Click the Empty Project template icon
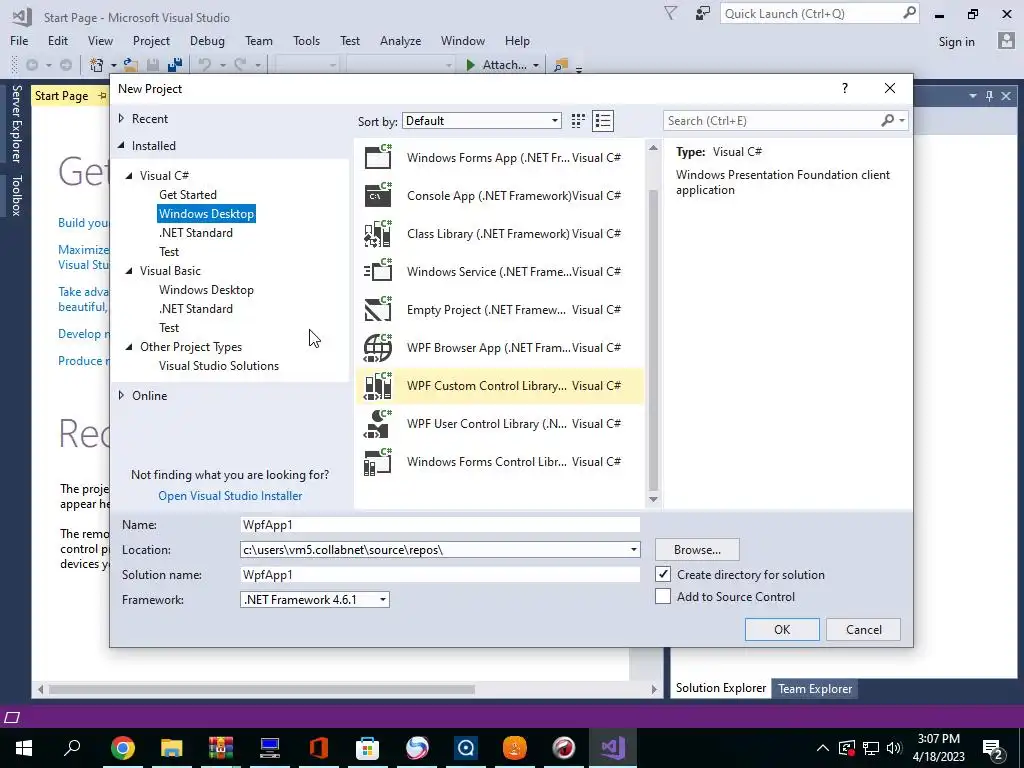 click(x=377, y=309)
